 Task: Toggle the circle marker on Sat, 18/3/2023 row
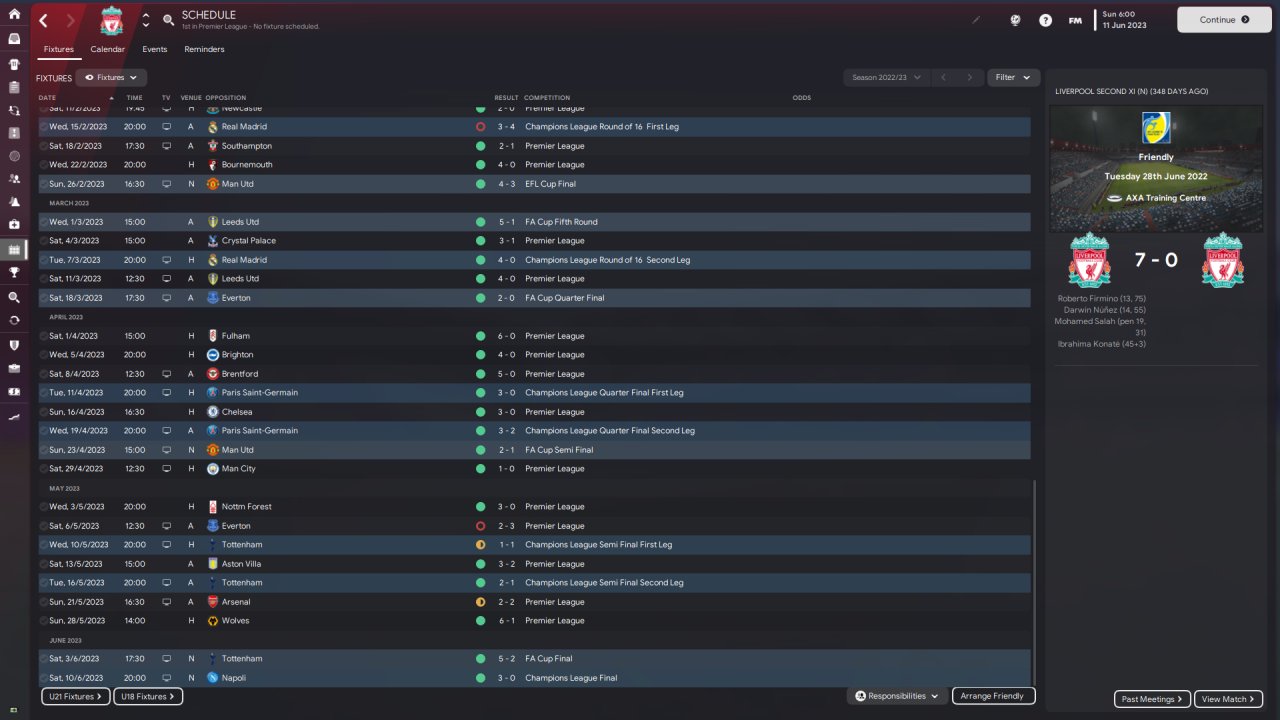(44, 298)
